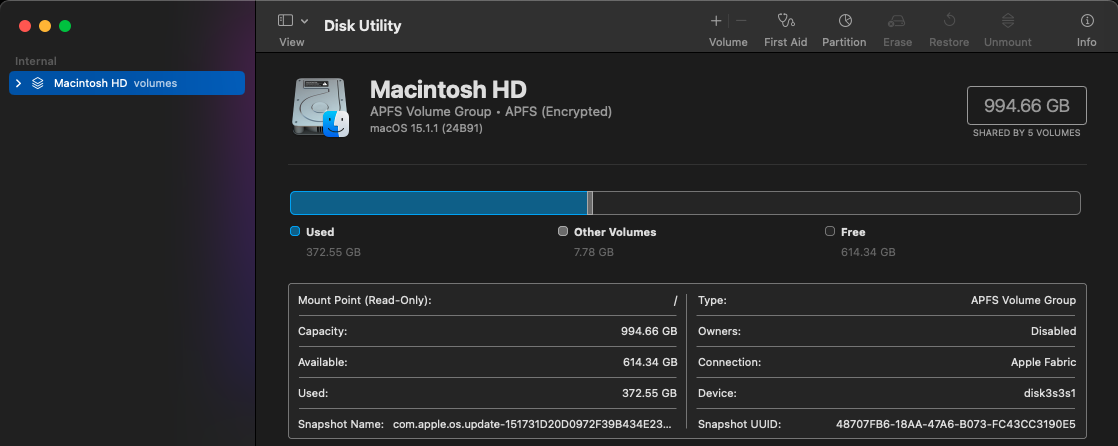Click the 614.34 GB value under Free legend
Screen dimensions: 1118x446
868,252
